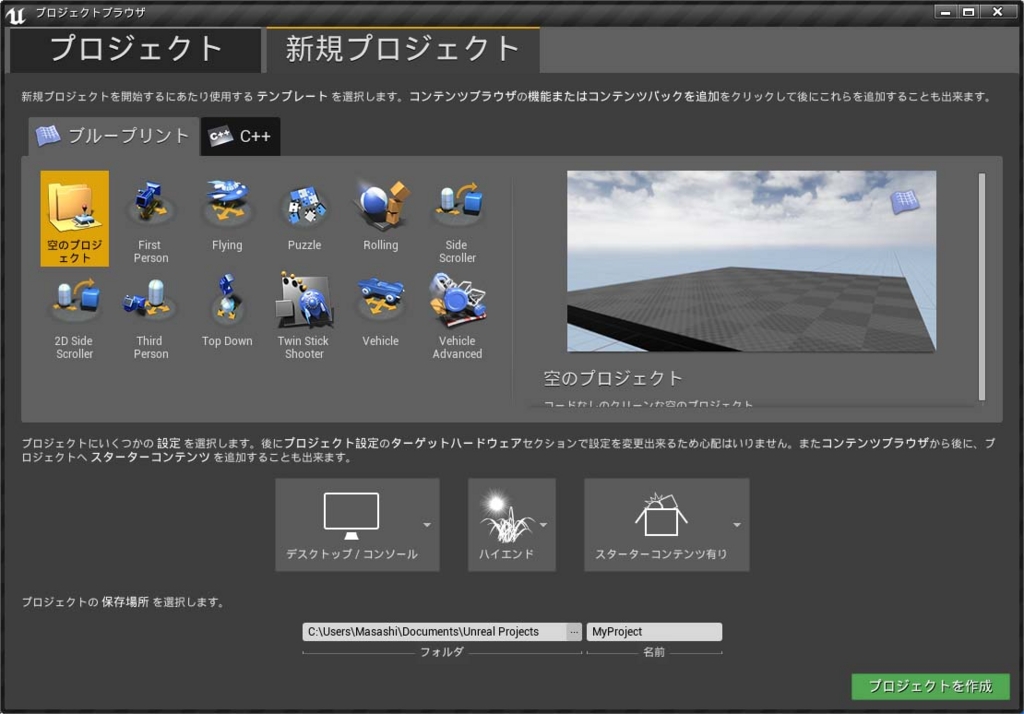Click the MyProject name field
Image resolution: width=1024 pixels, height=714 pixels.
[x=654, y=632]
